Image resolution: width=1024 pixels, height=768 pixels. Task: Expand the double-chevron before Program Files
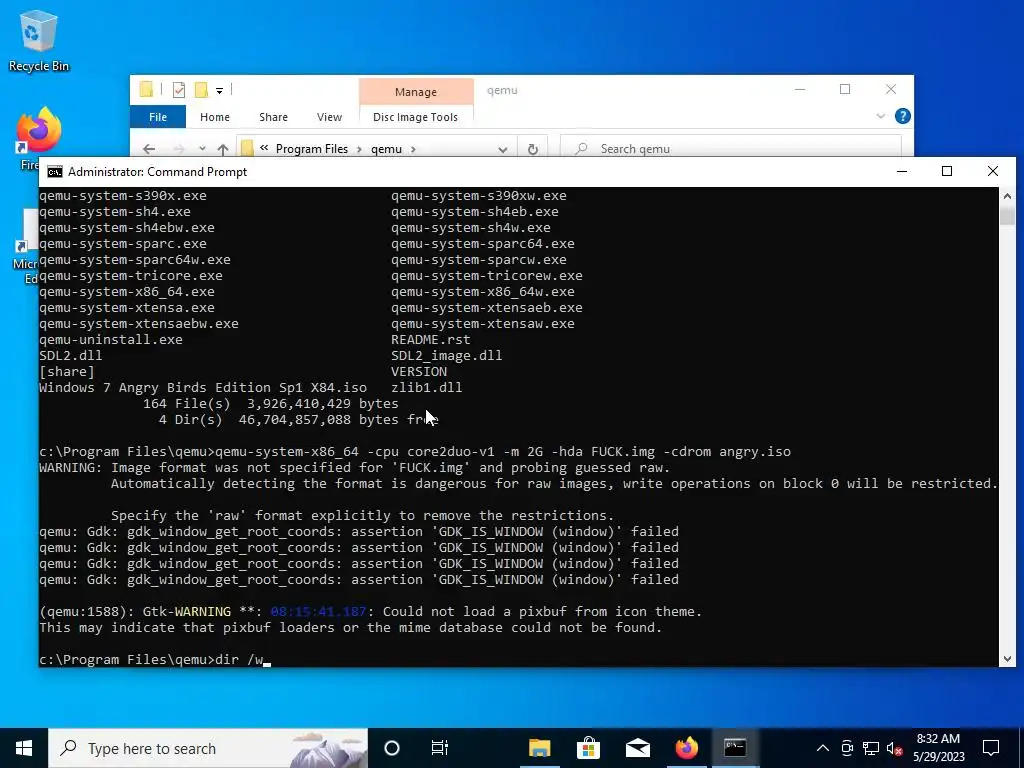(264, 148)
